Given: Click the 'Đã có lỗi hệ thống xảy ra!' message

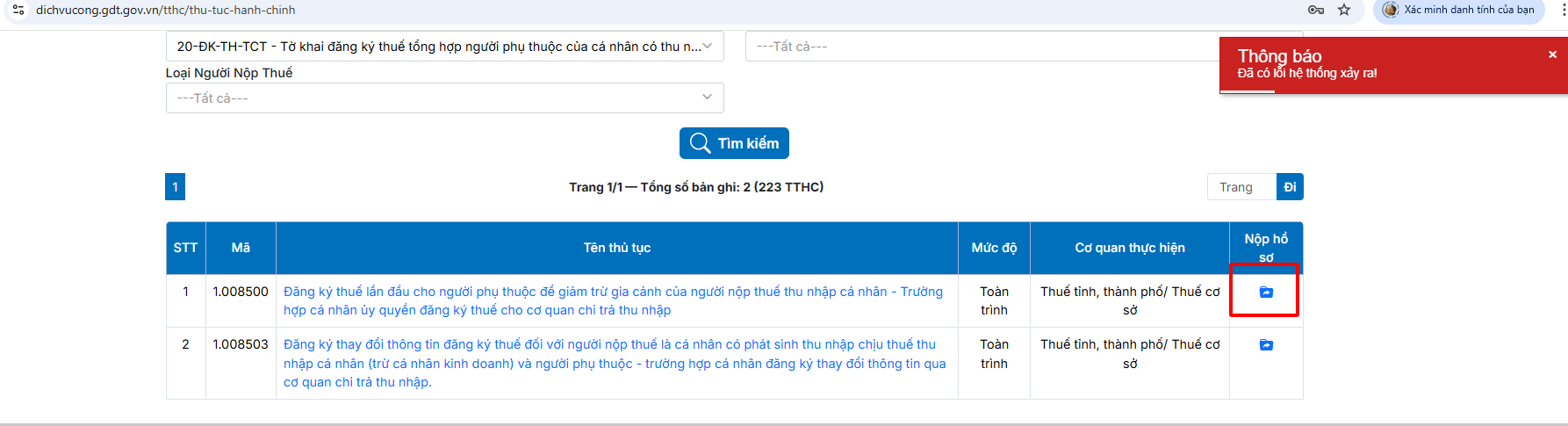Looking at the screenshot, I should point(1306,73).
